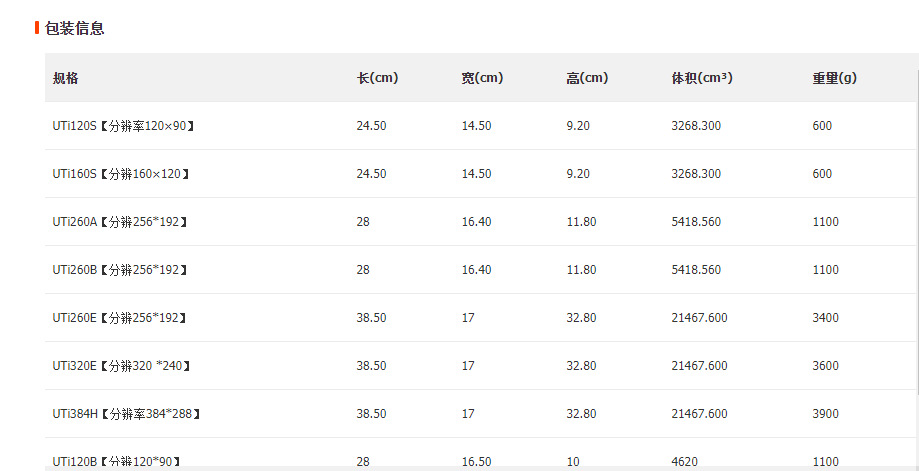Click the 长(cm) column header
This screenshot has width=919, height=471.
coord(377,78)
